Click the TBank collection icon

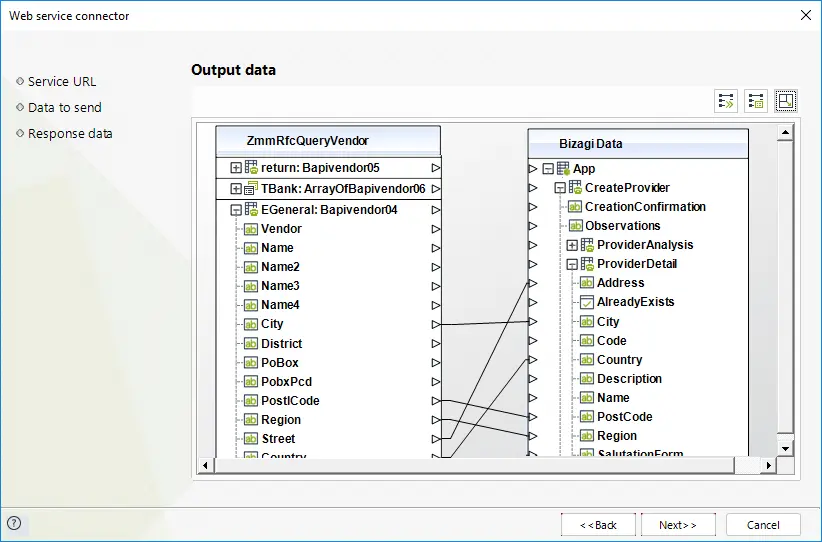[x=251, y=188]
